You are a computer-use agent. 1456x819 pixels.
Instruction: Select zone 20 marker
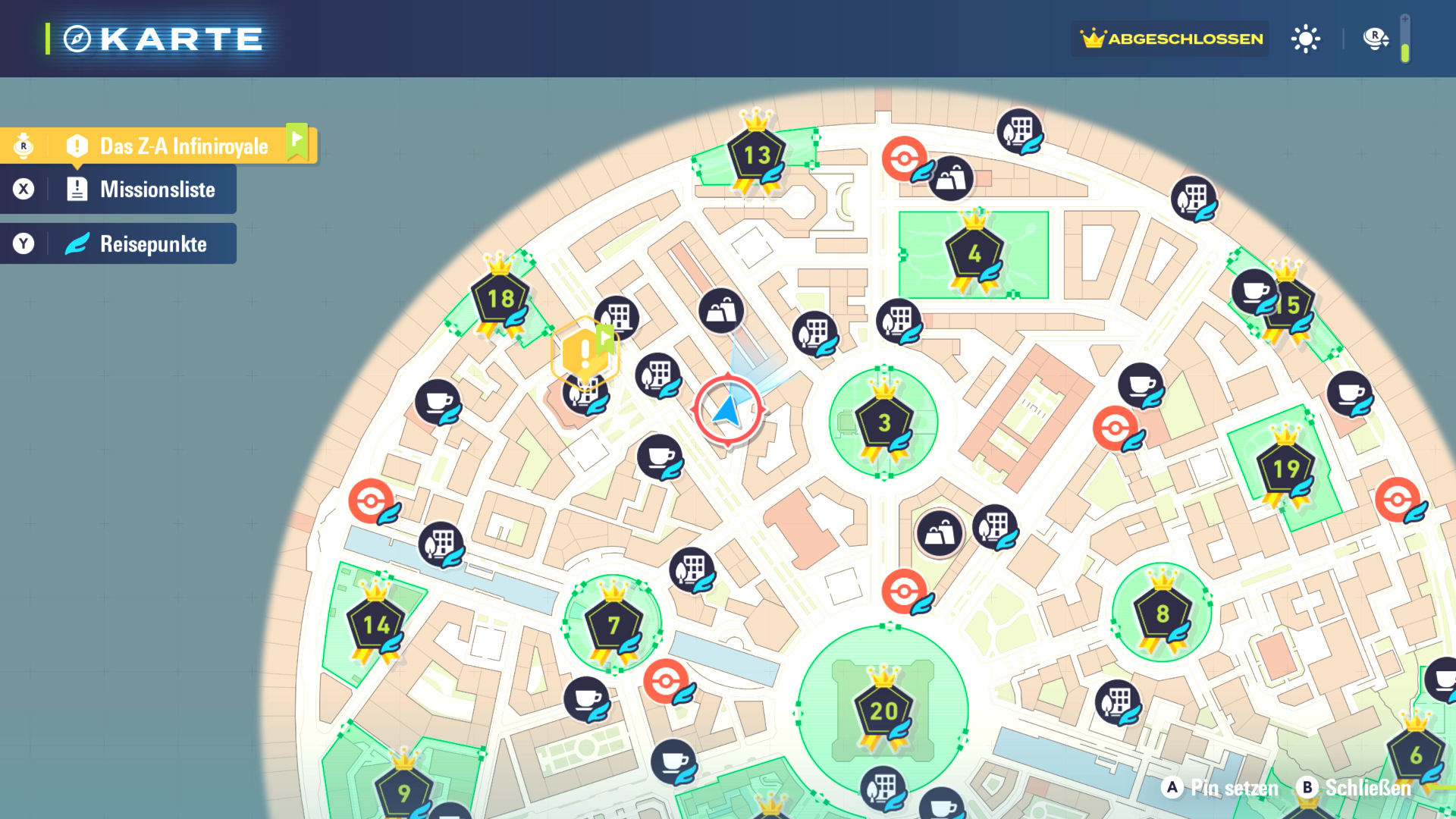(883, 711)
